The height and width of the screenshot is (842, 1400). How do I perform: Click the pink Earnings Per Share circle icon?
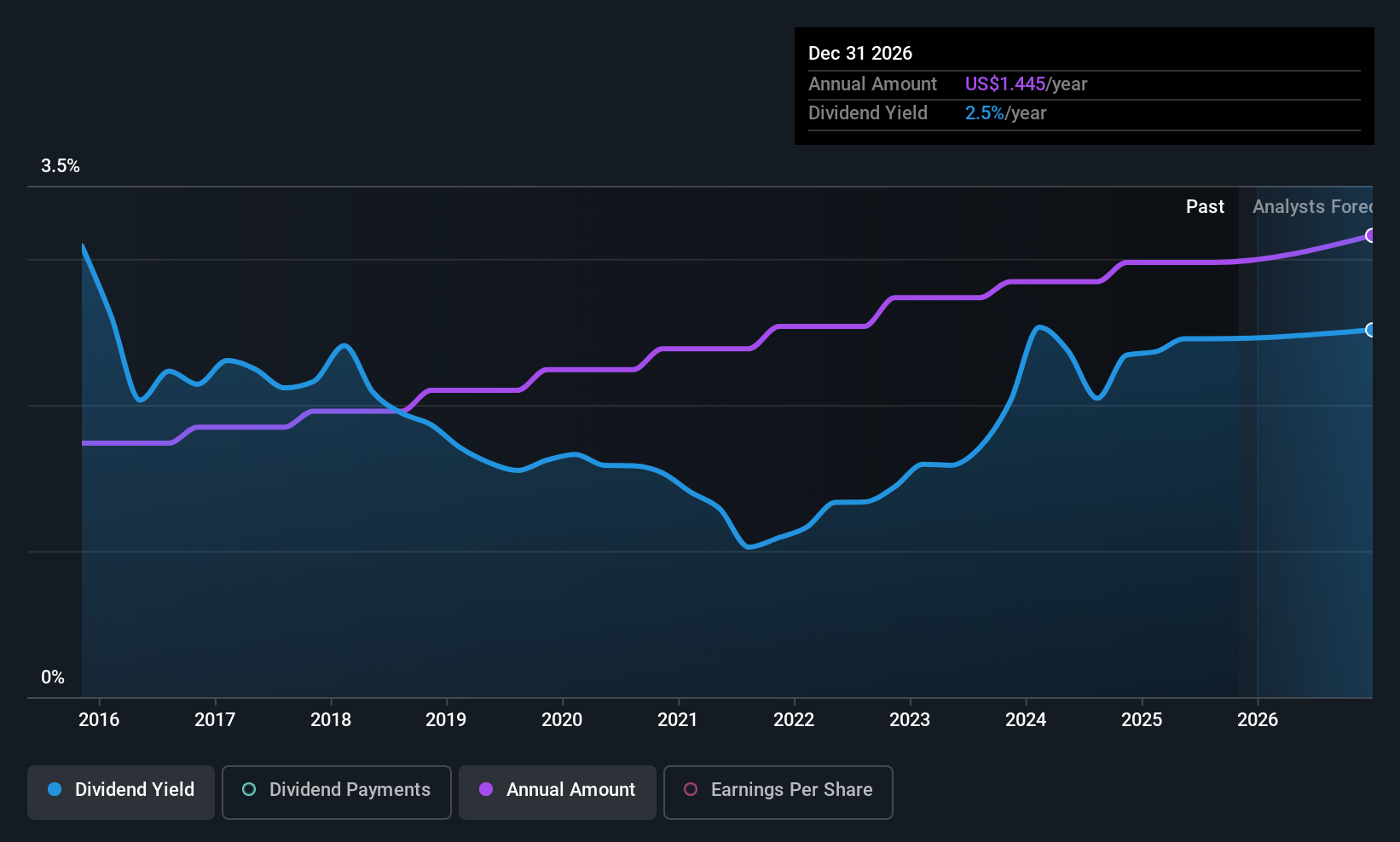tap(691, 791)
